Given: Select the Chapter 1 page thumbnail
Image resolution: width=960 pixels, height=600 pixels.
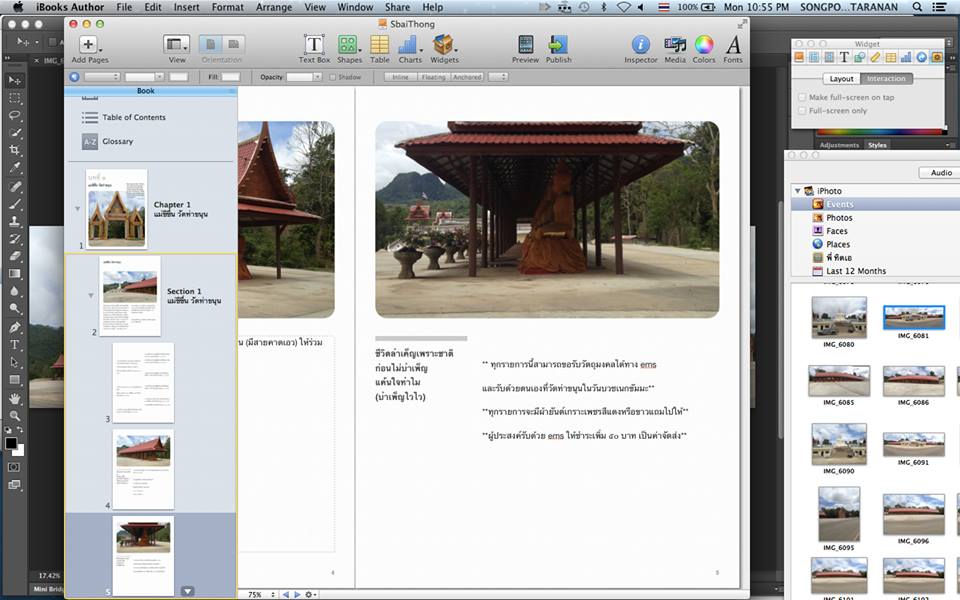Looking at the screenshot, I should (x=116, y=209).
